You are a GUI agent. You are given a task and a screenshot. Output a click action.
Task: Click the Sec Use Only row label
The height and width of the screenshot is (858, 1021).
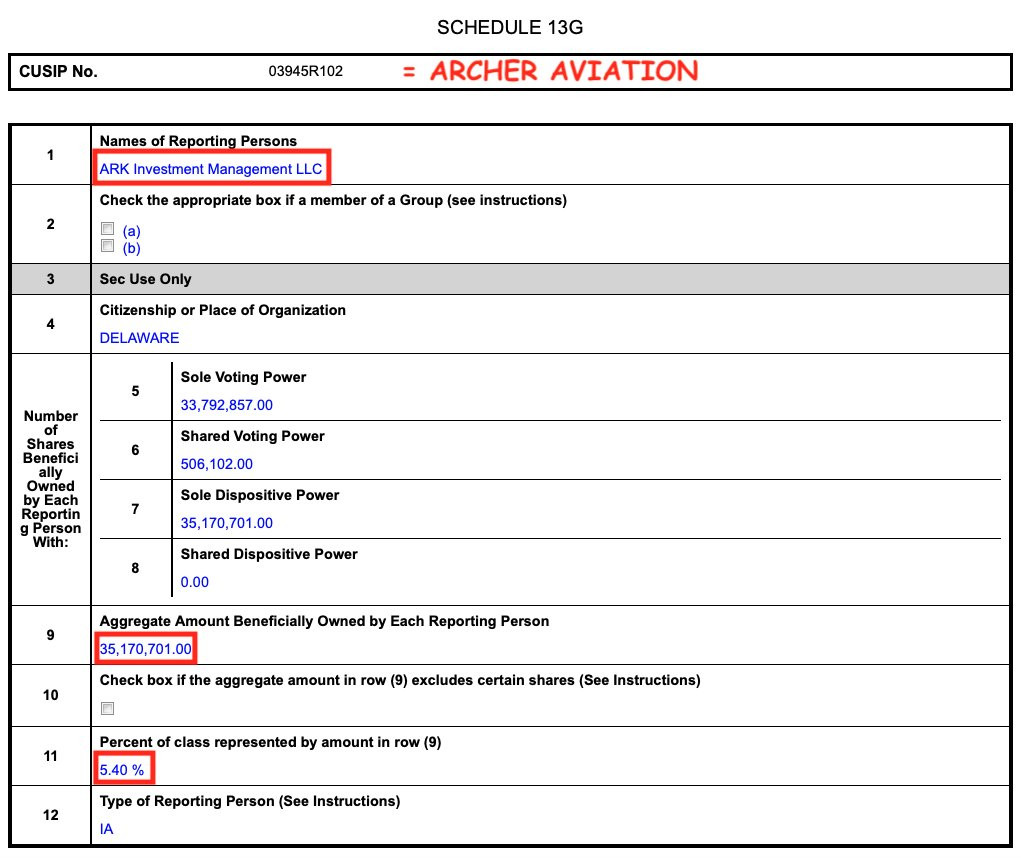tap(145, 279)
